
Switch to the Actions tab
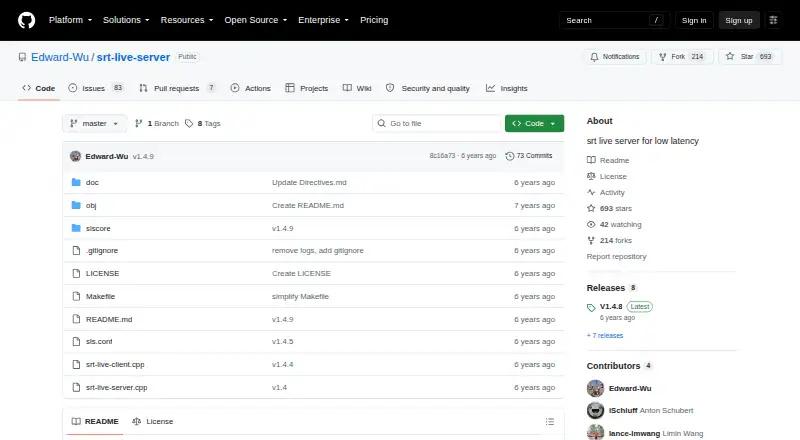(251, 88)
